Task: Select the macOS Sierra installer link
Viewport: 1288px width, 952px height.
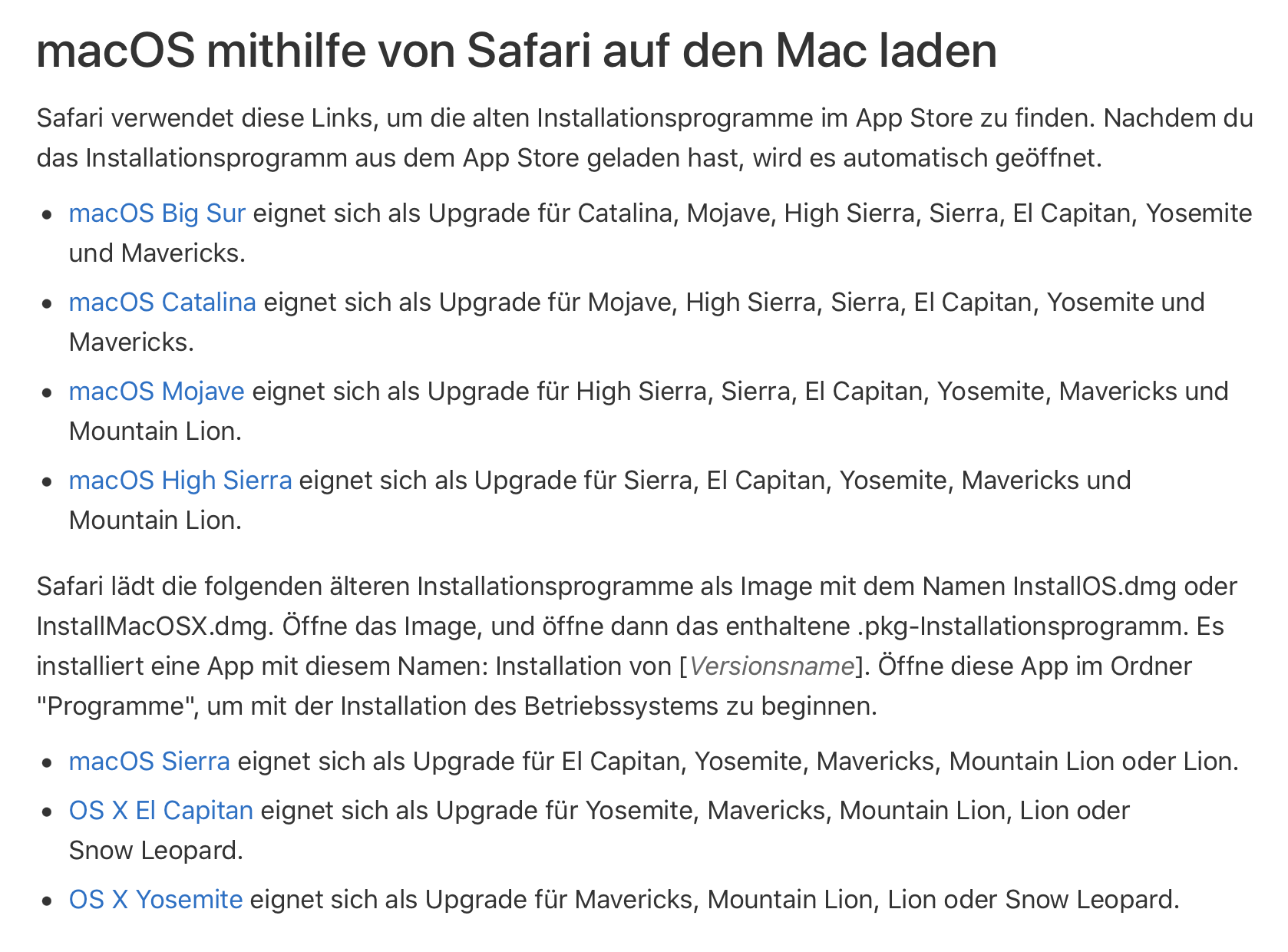Action: pos(149,762)
